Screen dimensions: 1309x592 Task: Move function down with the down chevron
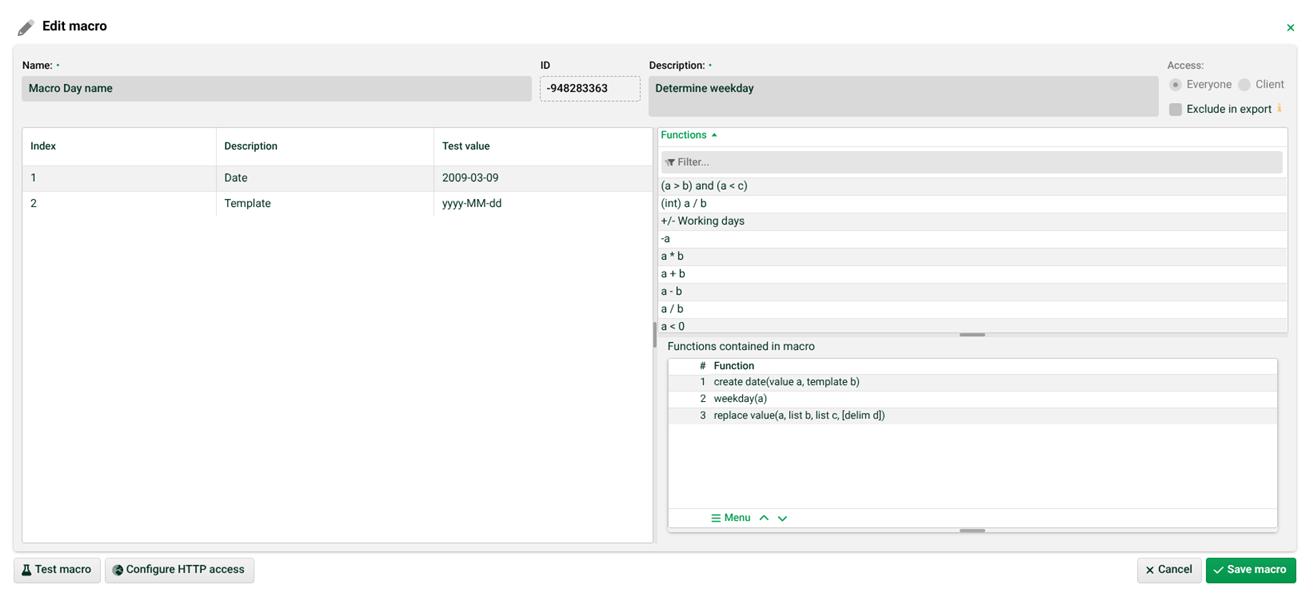[782, 518]
